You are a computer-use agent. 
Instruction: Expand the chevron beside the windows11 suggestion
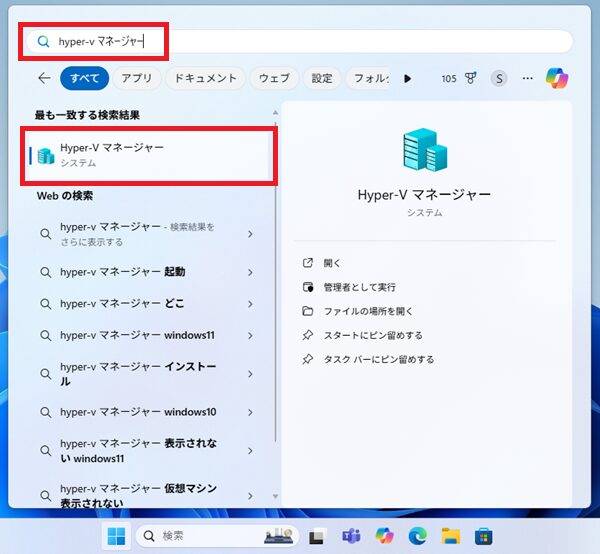(x=250, y=336)
